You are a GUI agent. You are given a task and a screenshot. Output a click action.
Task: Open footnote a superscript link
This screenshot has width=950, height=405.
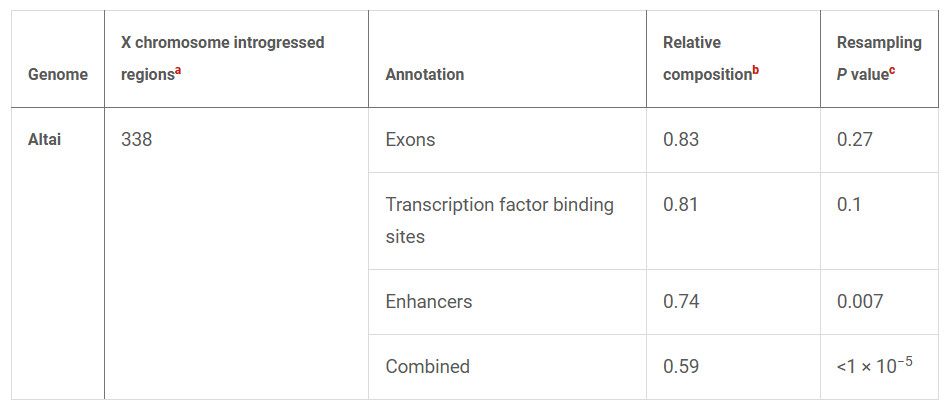tap(178, 70)
